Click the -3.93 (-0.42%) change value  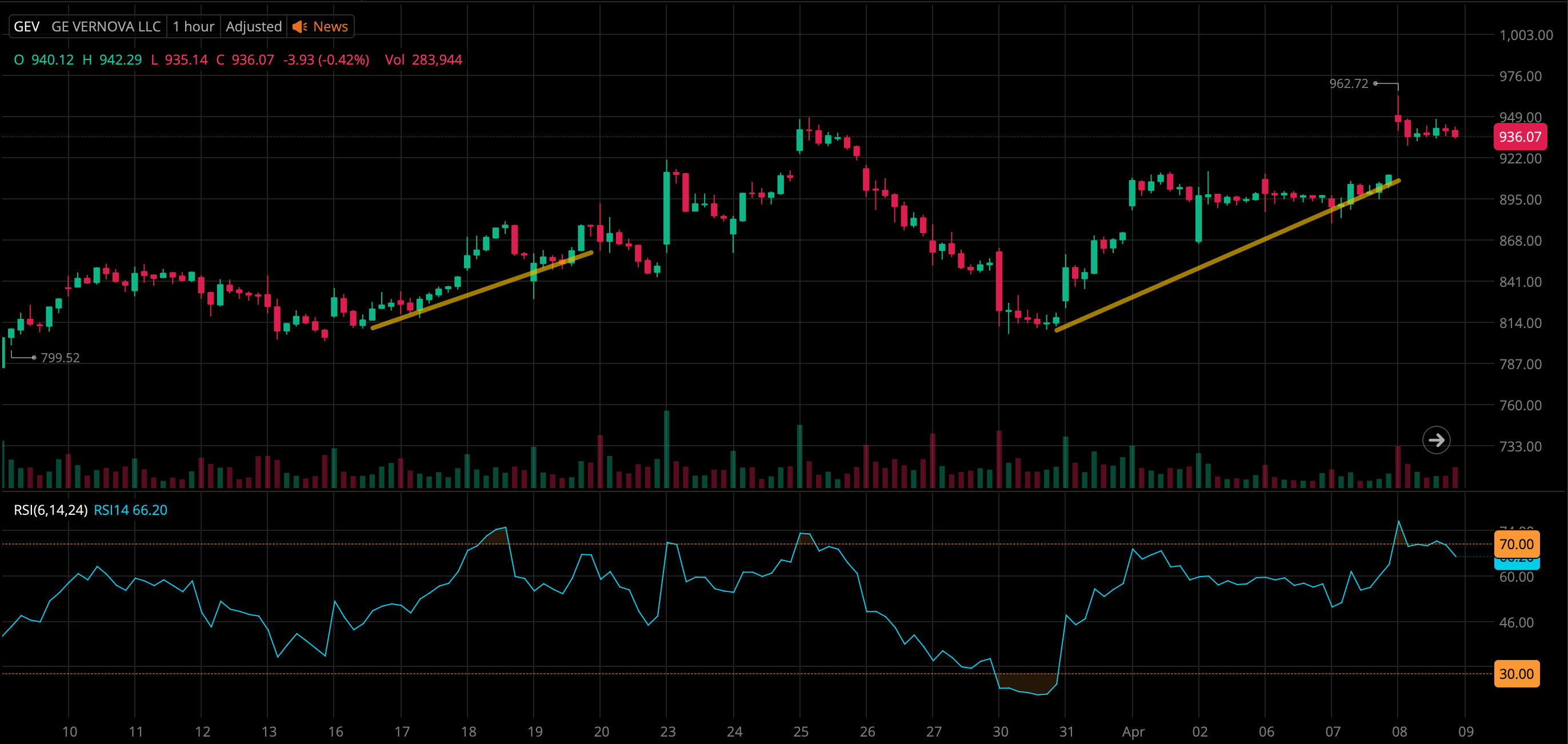tap(326, 59)
